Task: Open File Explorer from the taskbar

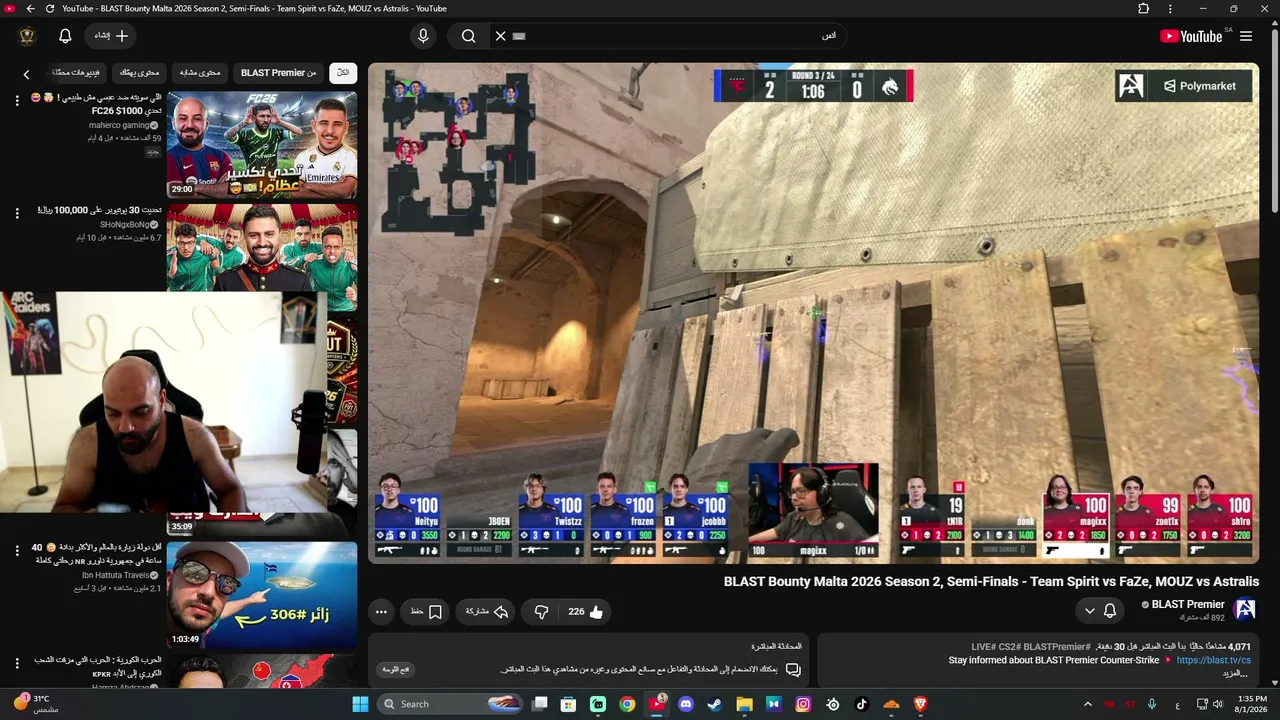Action: (744, 704)
